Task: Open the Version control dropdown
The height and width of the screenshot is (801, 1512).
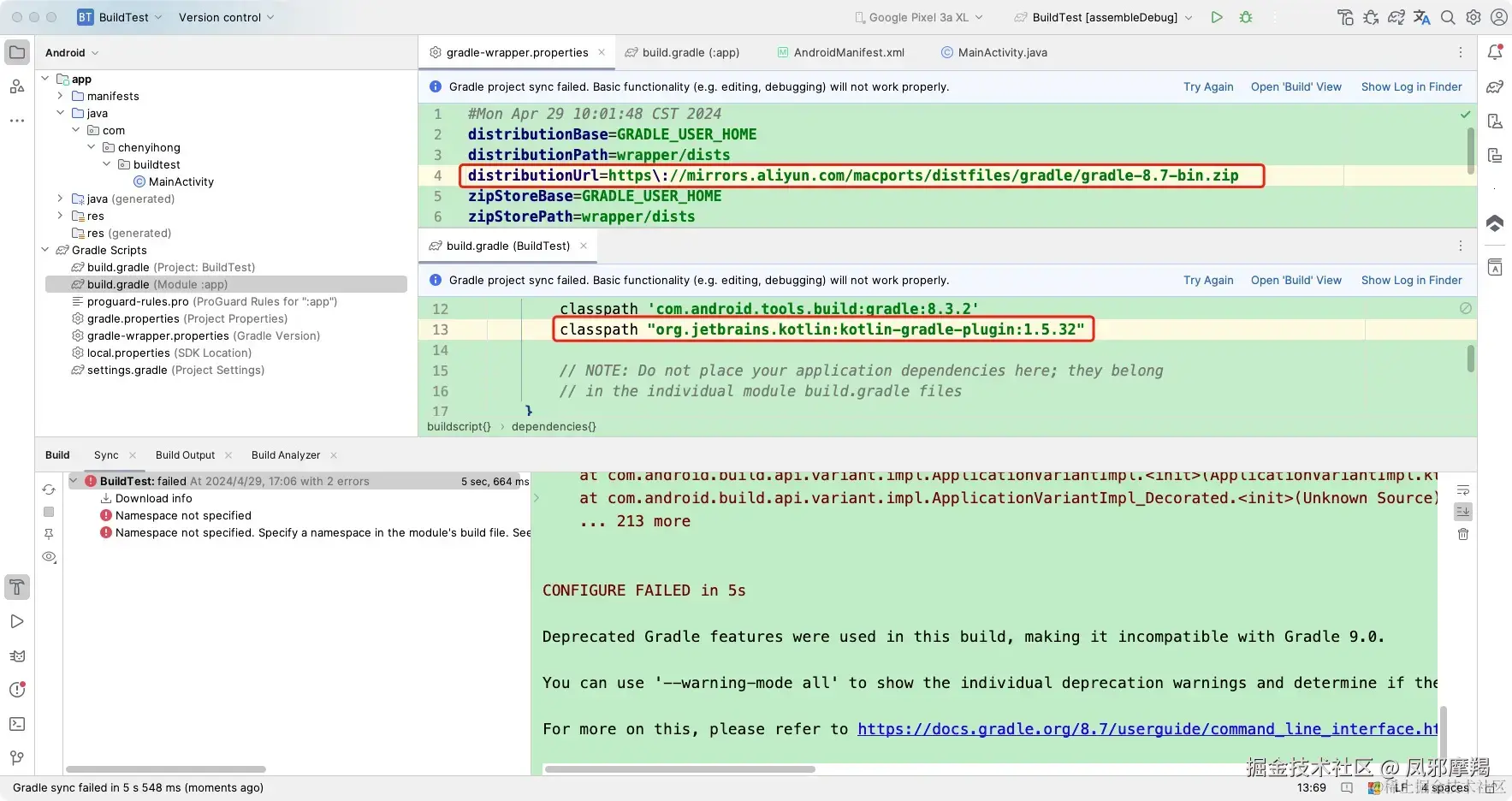Action: click(x=227, y=17)
